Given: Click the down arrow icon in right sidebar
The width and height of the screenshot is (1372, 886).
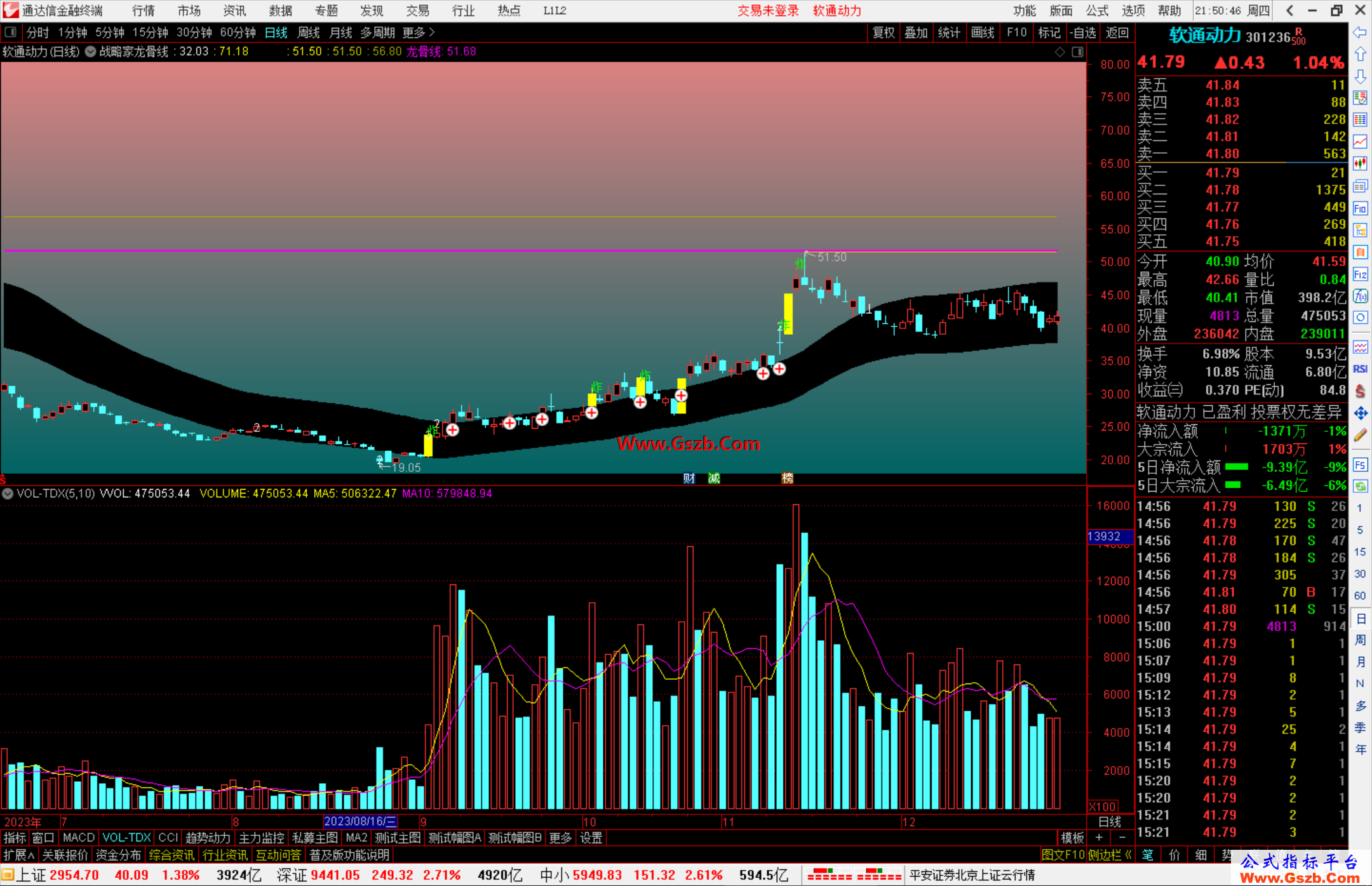Looking at the screenshot, I should [1360, 77].
